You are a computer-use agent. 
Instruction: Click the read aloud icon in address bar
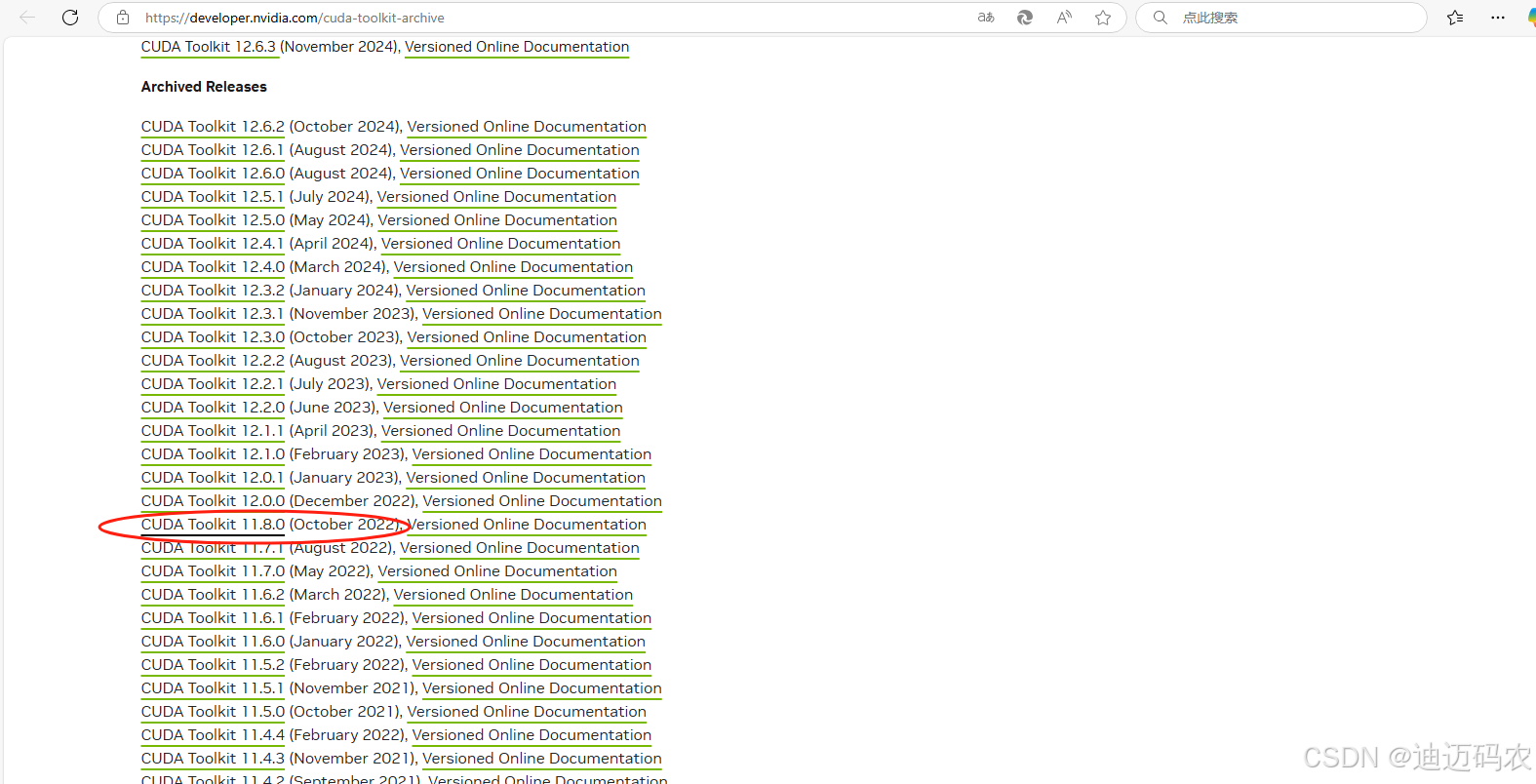pyautogui.click(x=1064, y=18)
